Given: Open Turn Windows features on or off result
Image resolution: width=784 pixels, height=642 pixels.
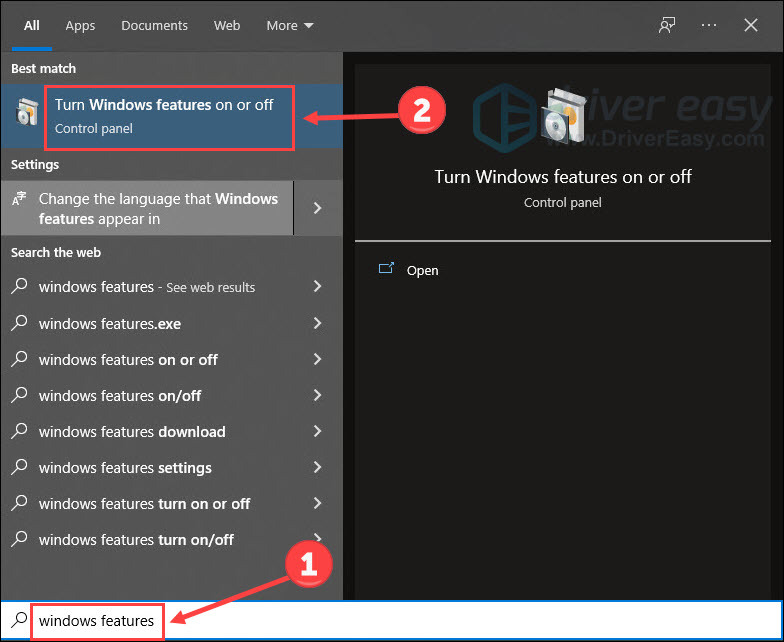Looking at the screenshot, I should pos(172,116).
